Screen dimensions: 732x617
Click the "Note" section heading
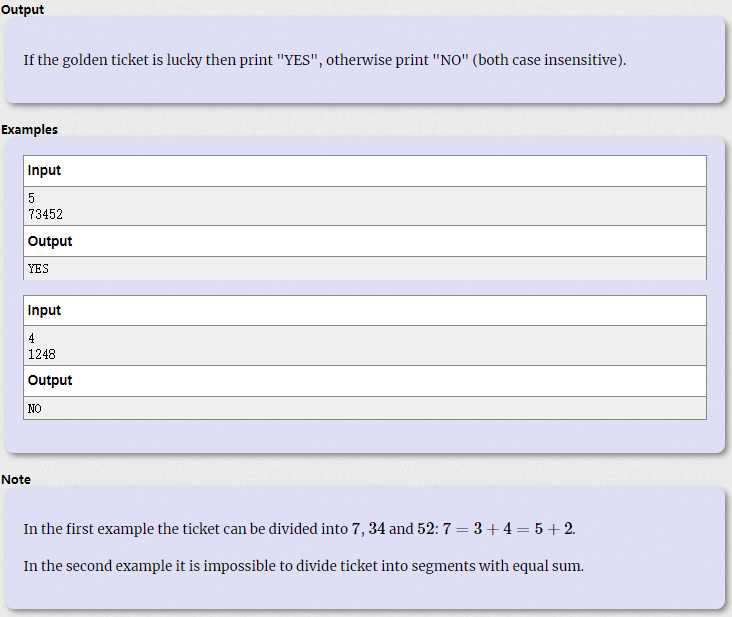(16, 480)
